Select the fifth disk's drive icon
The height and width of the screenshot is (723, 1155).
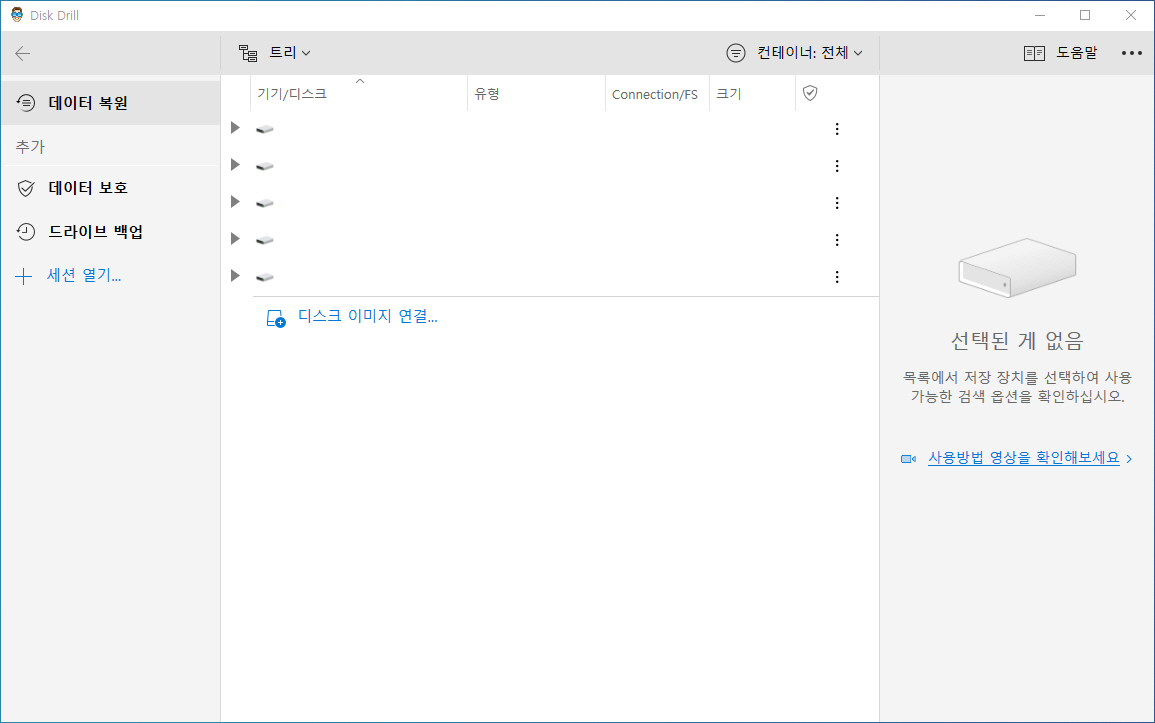coord(264,277)
